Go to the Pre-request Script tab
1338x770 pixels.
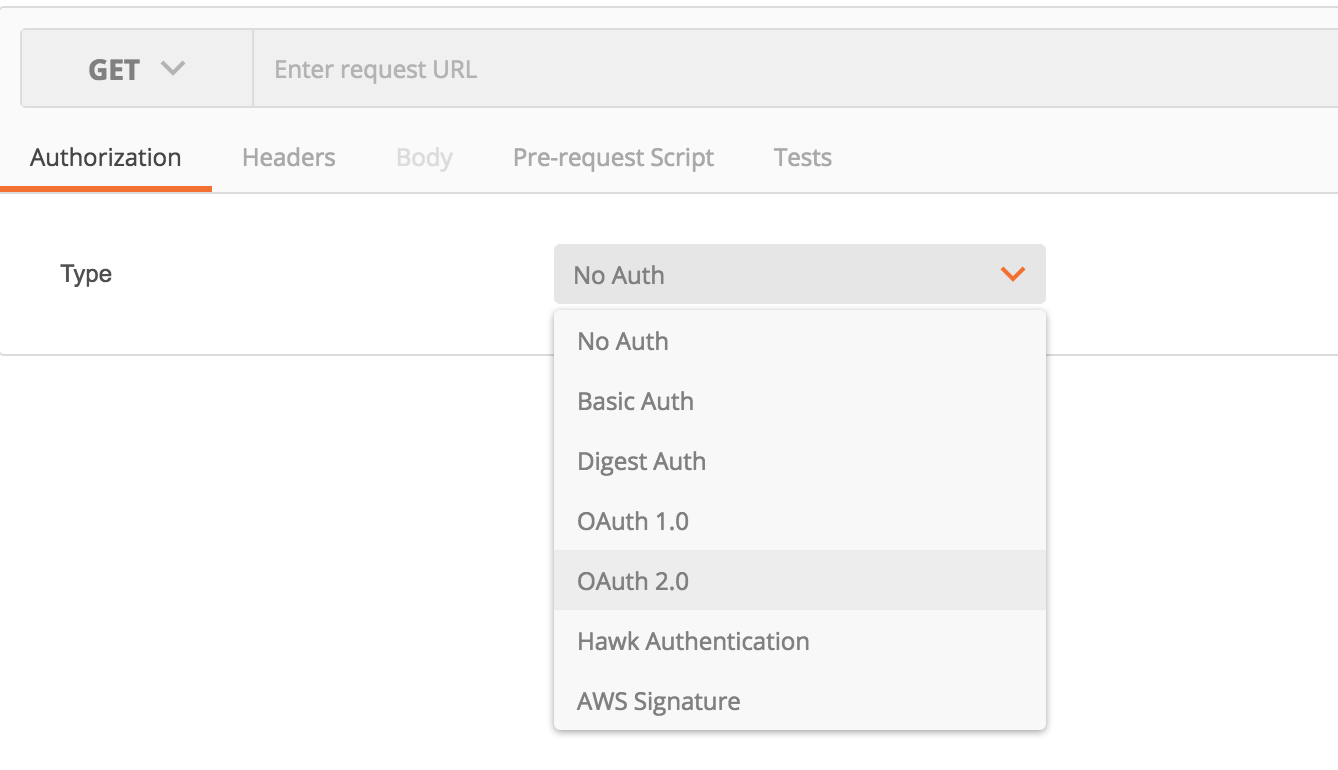point(613,157)
